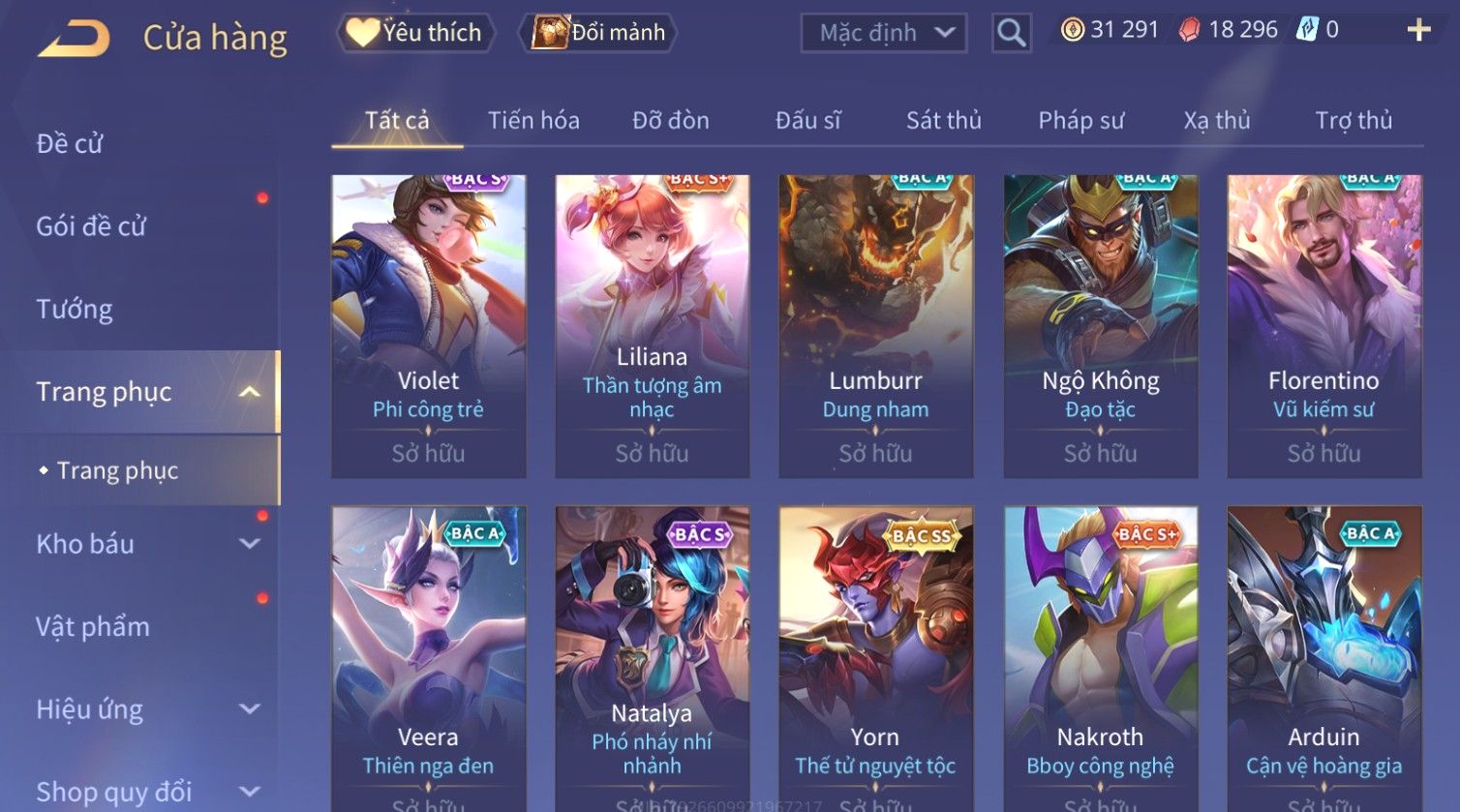Tap the blue coupon currency icon

1307,30
